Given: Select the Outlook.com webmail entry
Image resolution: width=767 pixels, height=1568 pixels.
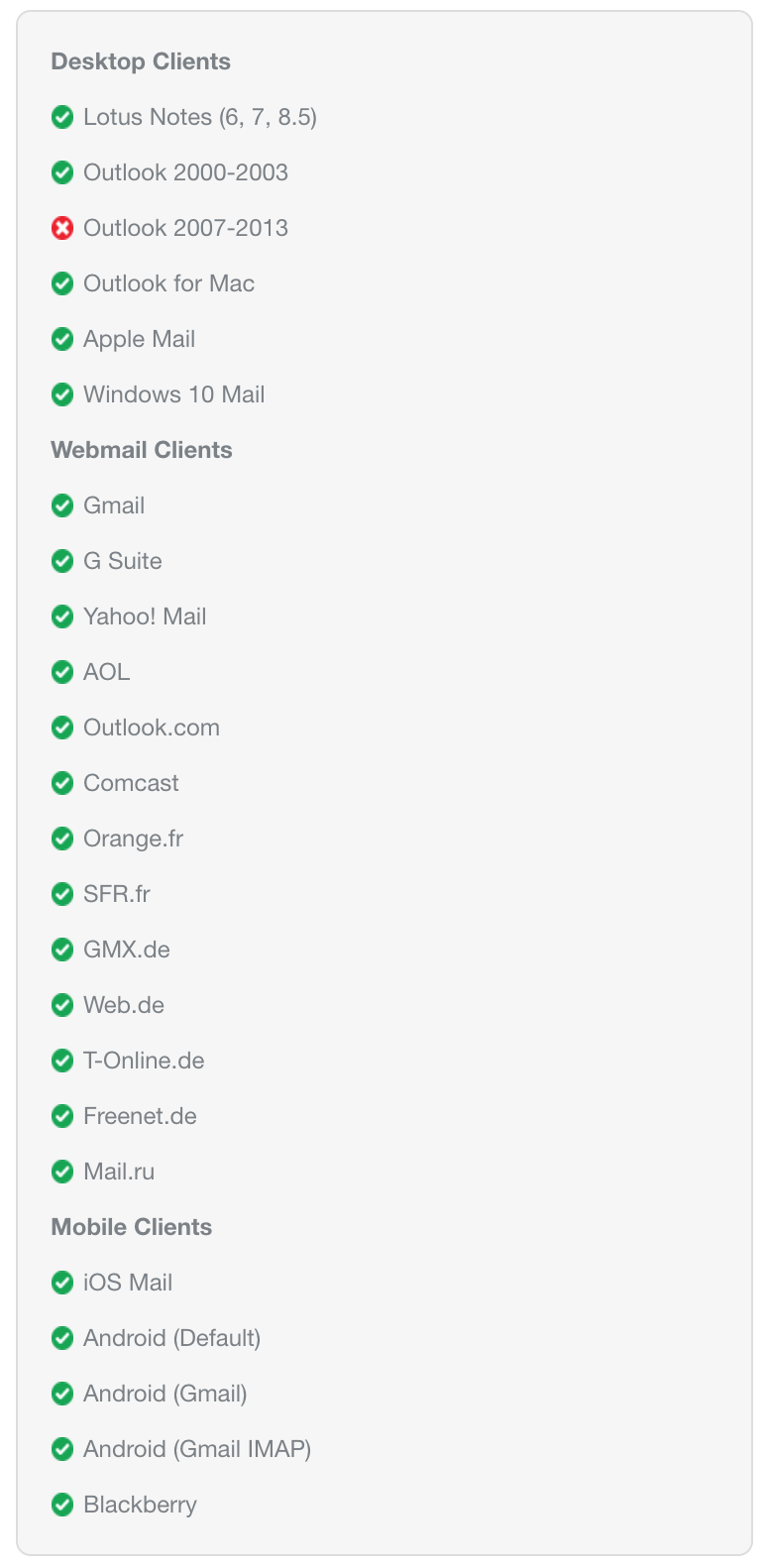Looking at the screenshot, I should coord(152,728).
